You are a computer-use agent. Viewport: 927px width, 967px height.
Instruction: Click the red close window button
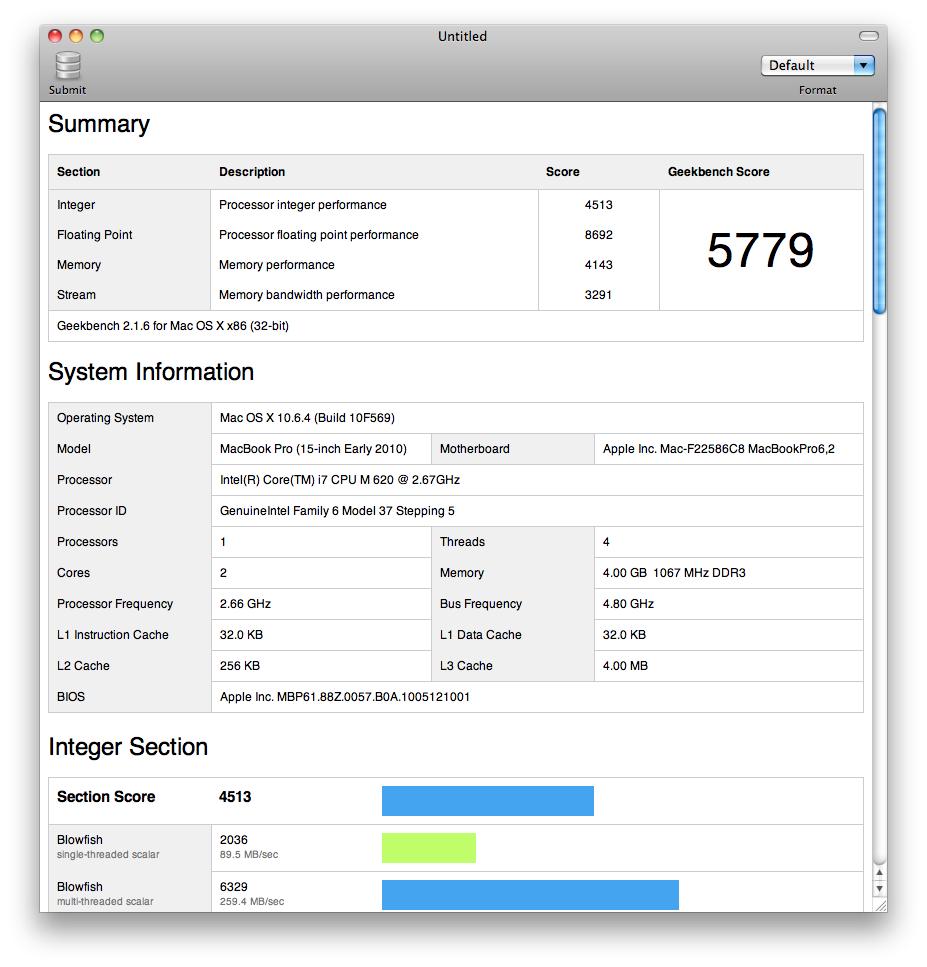pyautogui.click(x=56, y=36)
